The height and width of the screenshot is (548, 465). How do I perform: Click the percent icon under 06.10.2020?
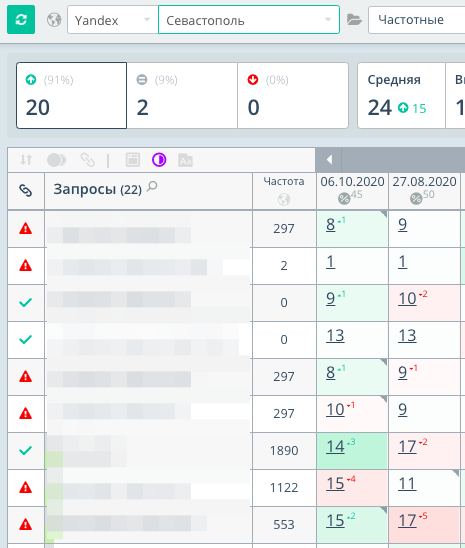(x=344, y=199)
